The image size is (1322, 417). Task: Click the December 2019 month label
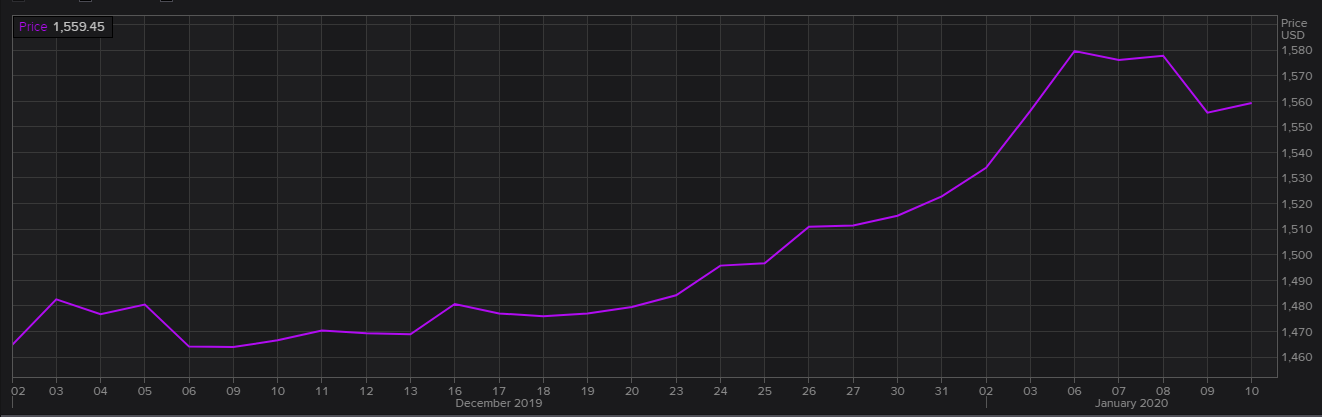click(x=498, y=404)
